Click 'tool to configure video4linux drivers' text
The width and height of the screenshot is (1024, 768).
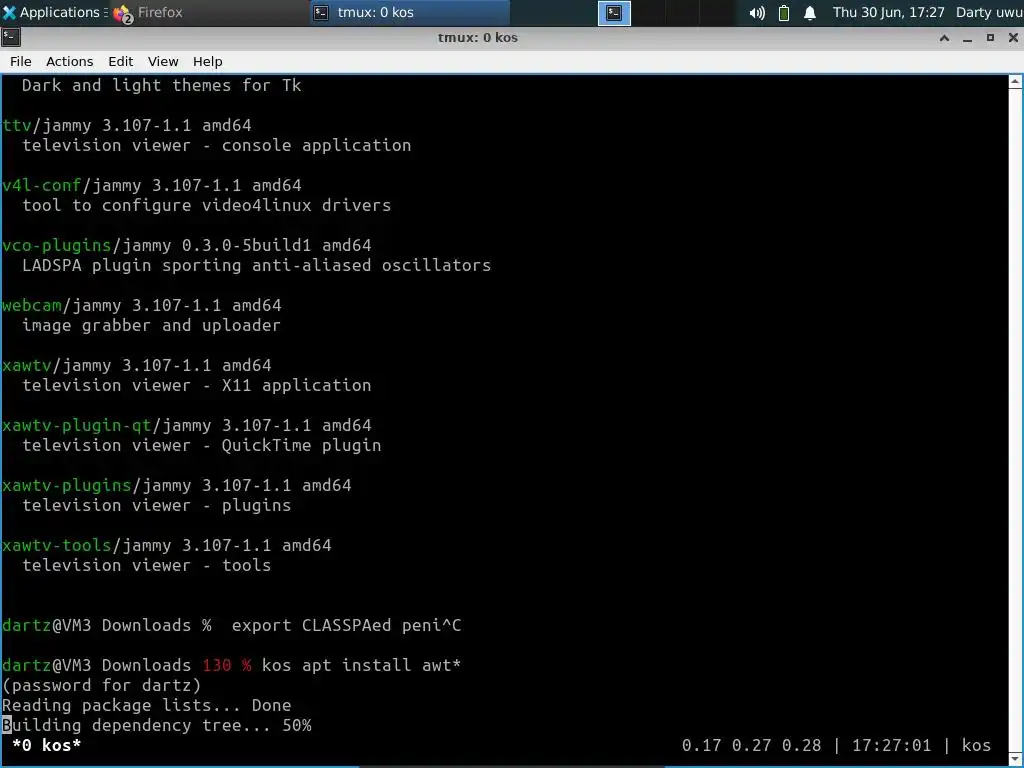point(206,205)
